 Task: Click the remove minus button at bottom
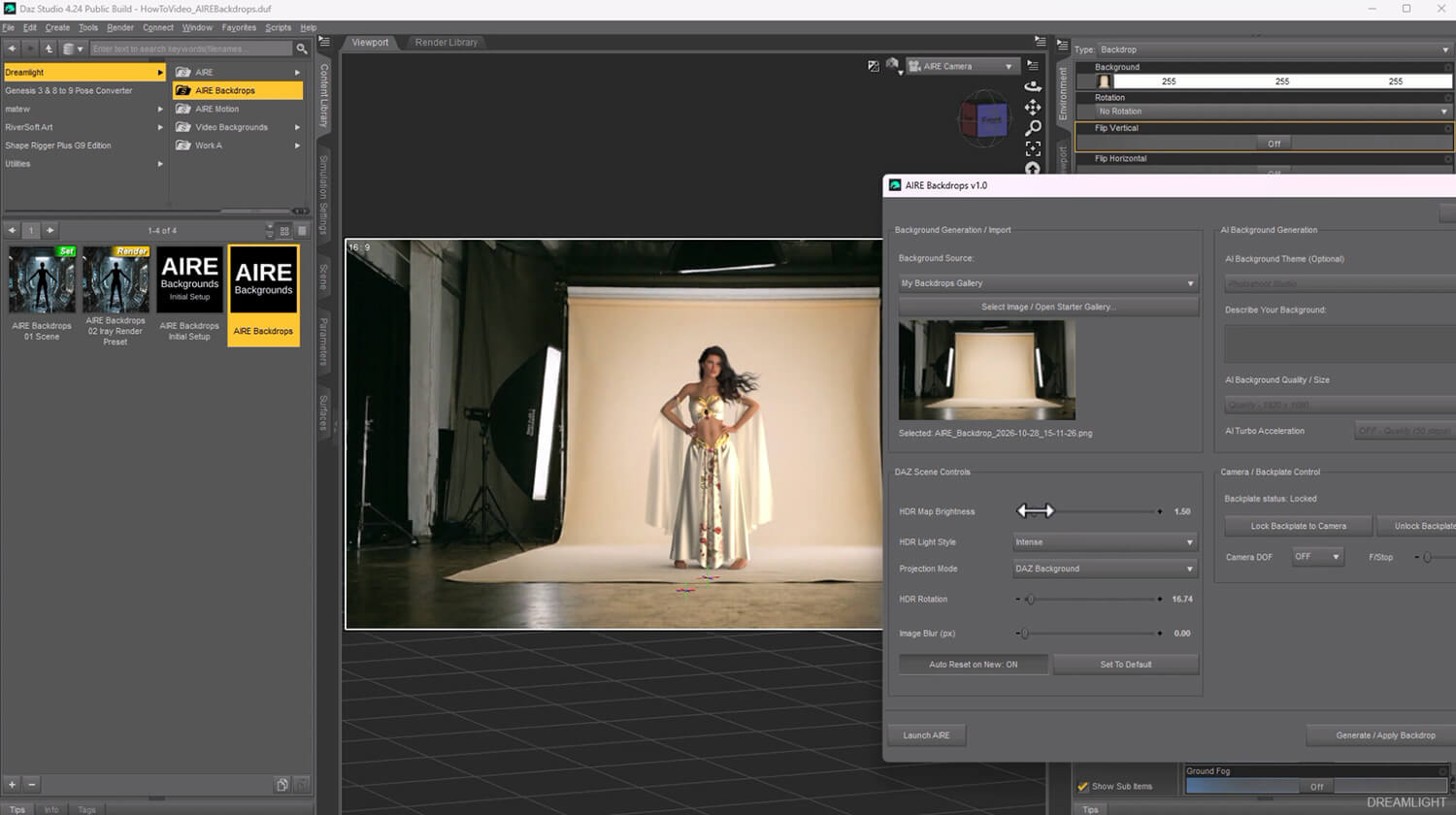click(31, 784)
